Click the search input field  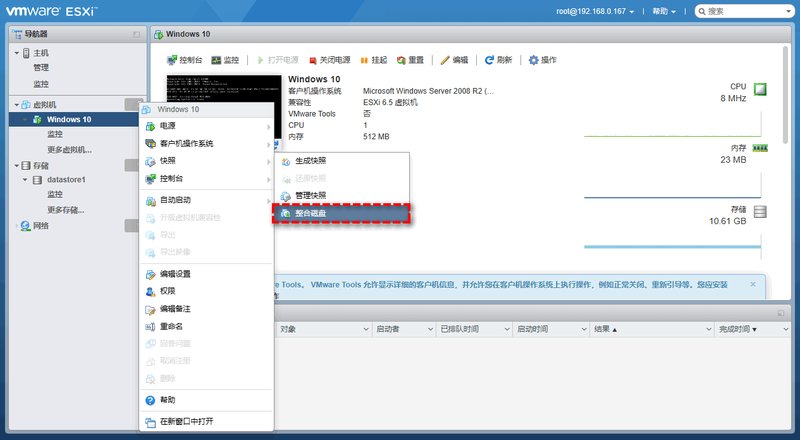[x=745, y=11]
